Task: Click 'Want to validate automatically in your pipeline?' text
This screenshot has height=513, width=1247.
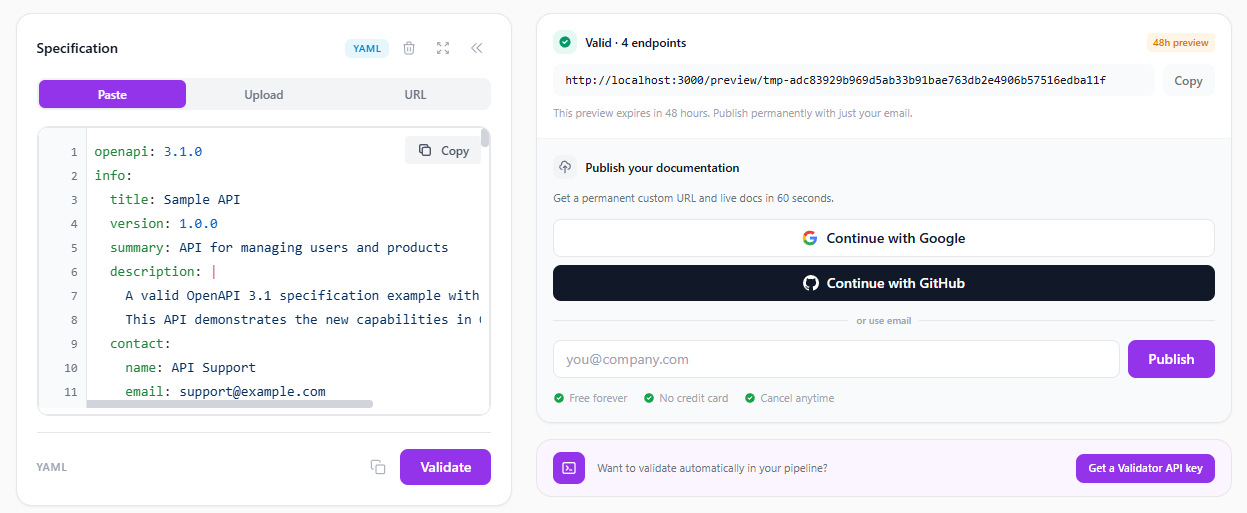Action: (712, 468)
